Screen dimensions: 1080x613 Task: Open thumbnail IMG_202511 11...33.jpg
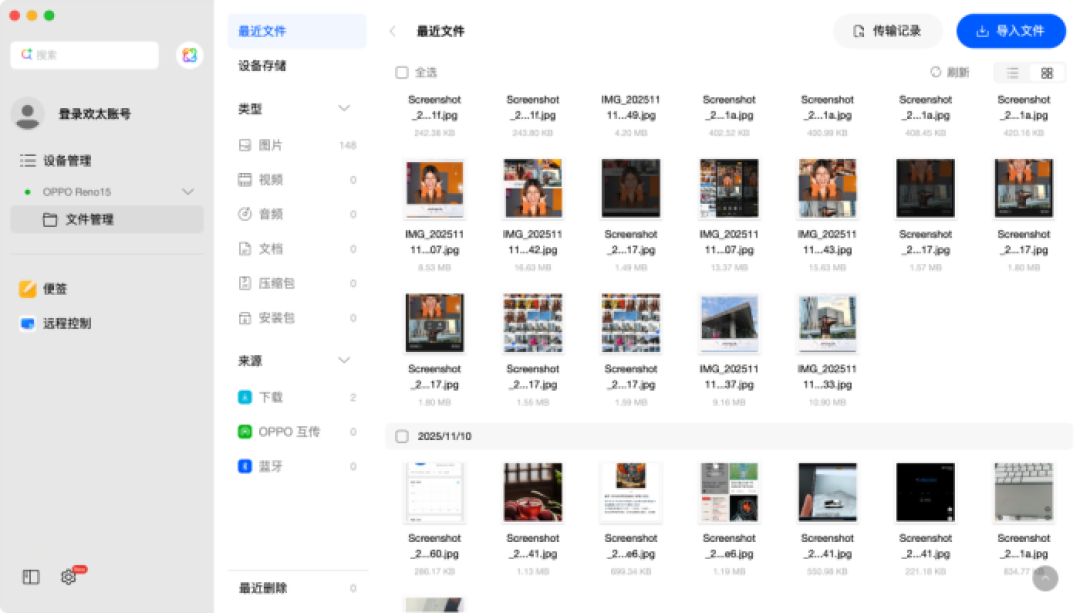pyautogui.click(x=827, y=323)
